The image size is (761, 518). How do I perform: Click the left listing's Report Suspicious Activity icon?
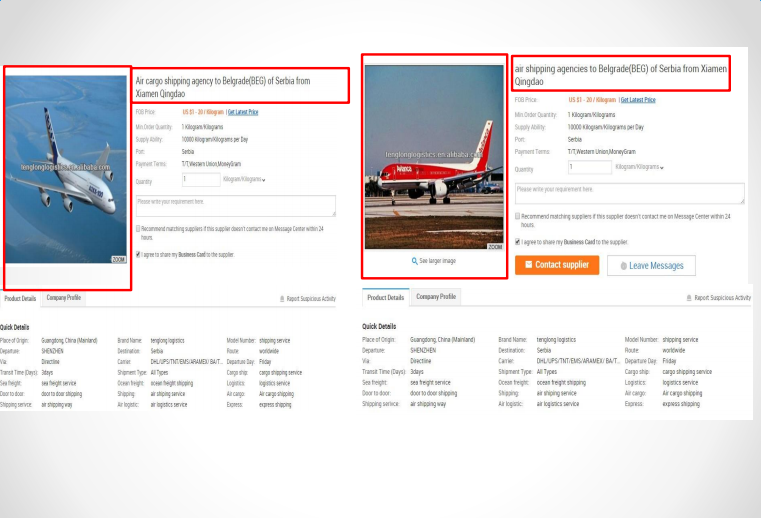[x=282, y=298]
